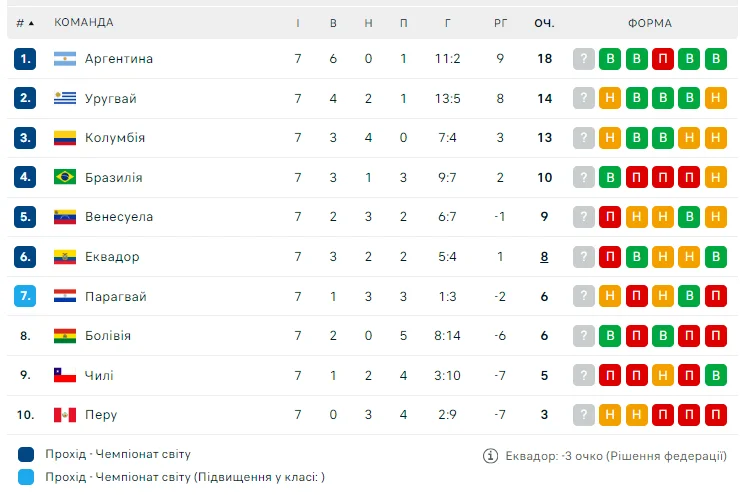Viewport: 747px width, 495px height.
Task: Click the Uruguay flag icon
Action: 65,98
